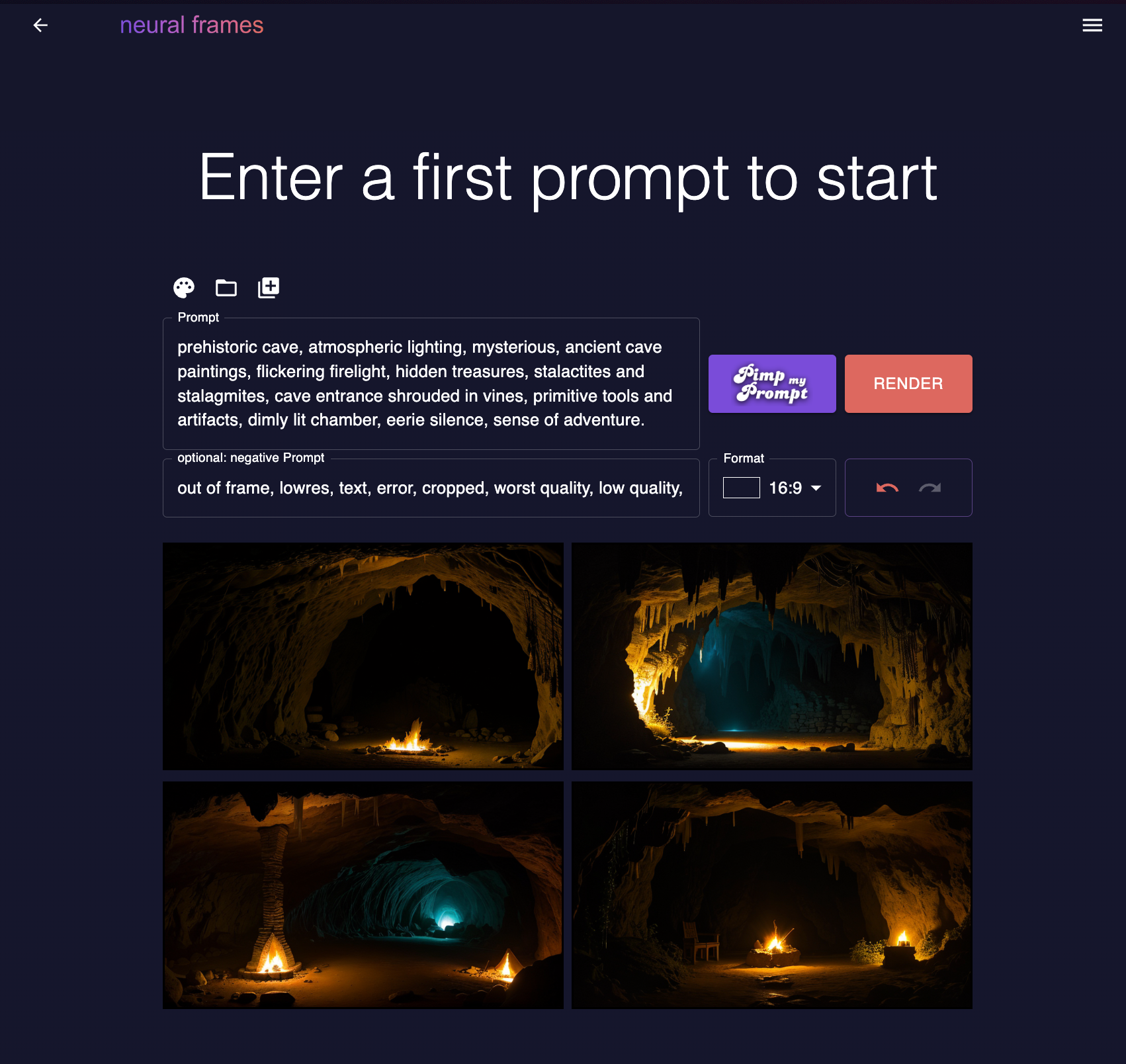The height and width of the screenshot is (1064, 1126).
Task: Undo the last change with the red arrow
Action: click(887, 488)
